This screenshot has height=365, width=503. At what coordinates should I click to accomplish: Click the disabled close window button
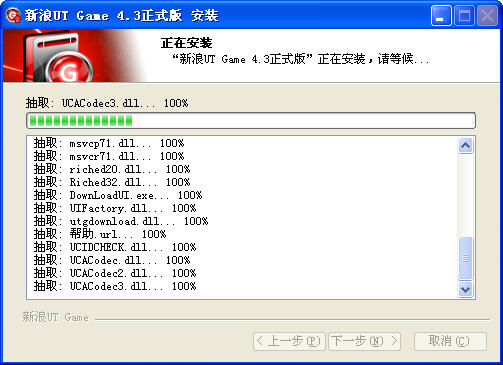click(x=487, y=15)
